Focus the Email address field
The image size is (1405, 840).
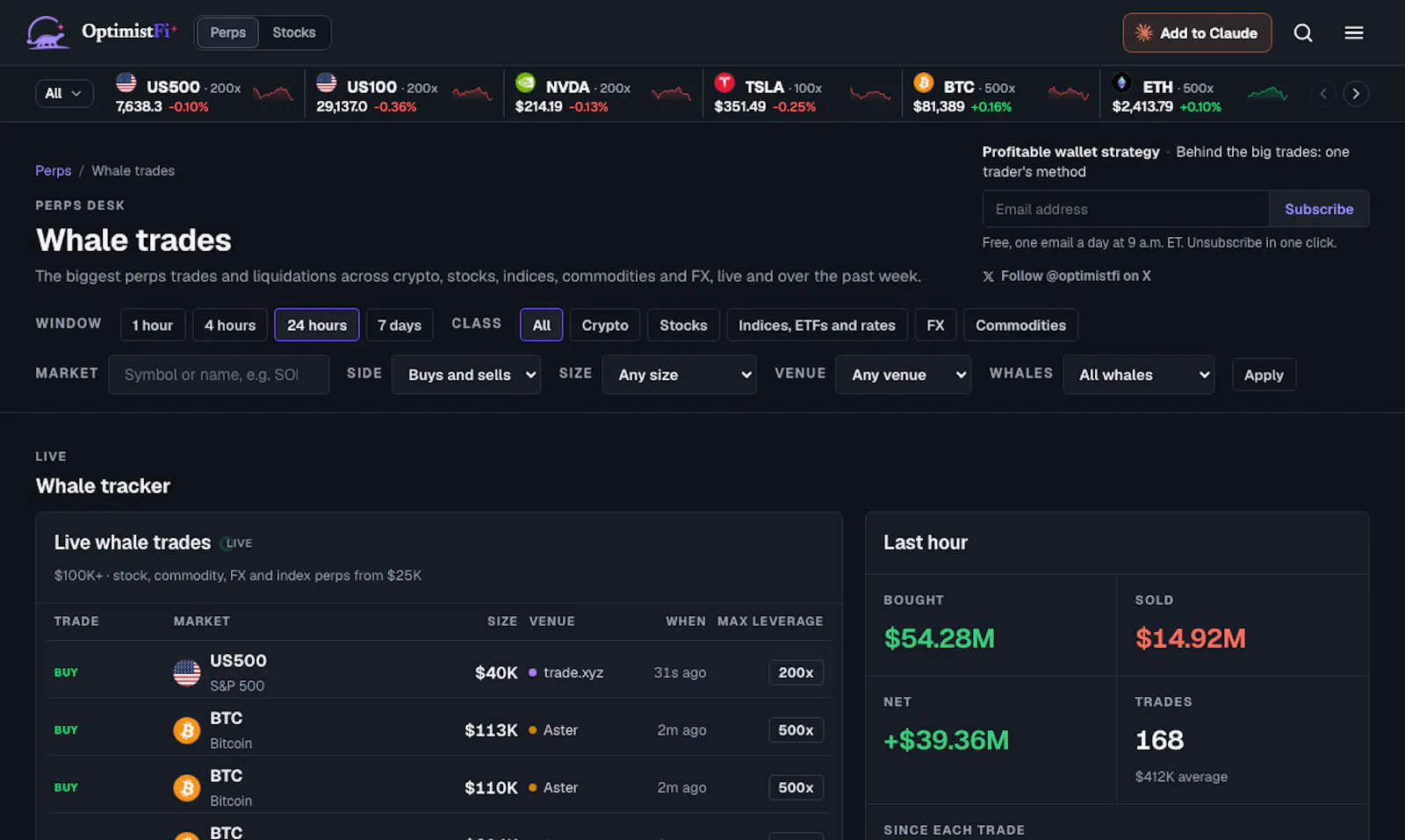[x=1126, y=209]
